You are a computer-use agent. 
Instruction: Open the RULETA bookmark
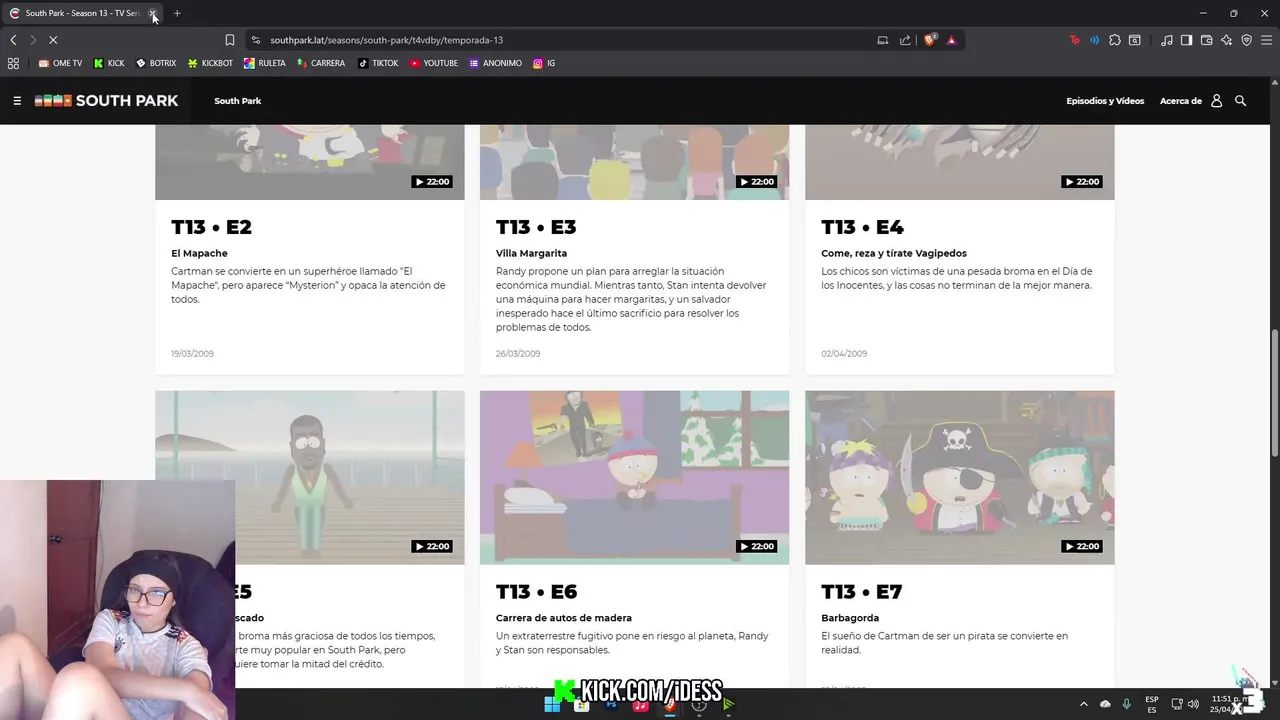(265, 63)
